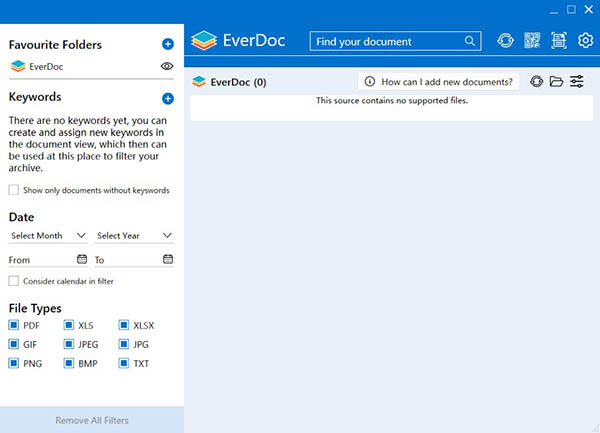This screenshot has width=600, height=433.
Task: Open the To date calendar picker
Action: (x=168, y=259)
